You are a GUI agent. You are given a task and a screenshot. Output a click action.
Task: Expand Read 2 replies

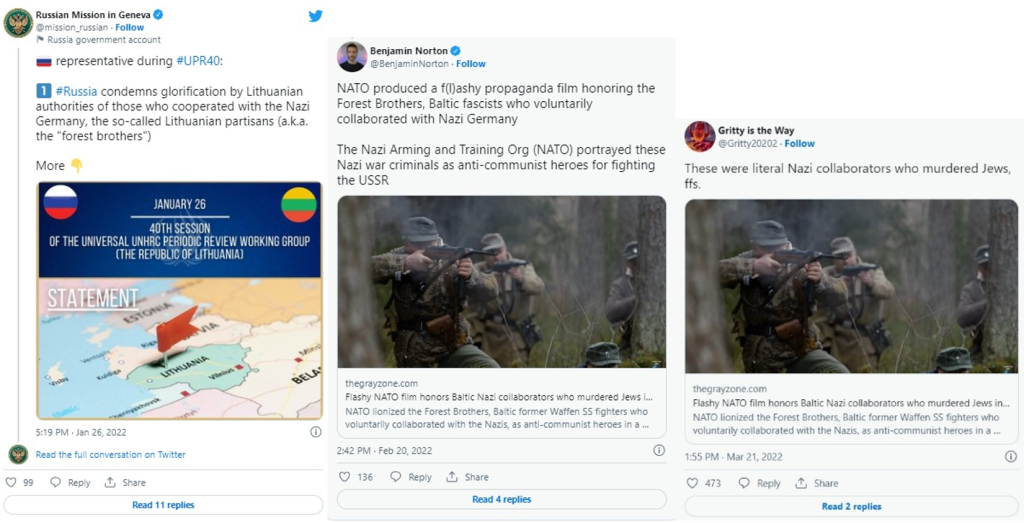coord(851,506)
